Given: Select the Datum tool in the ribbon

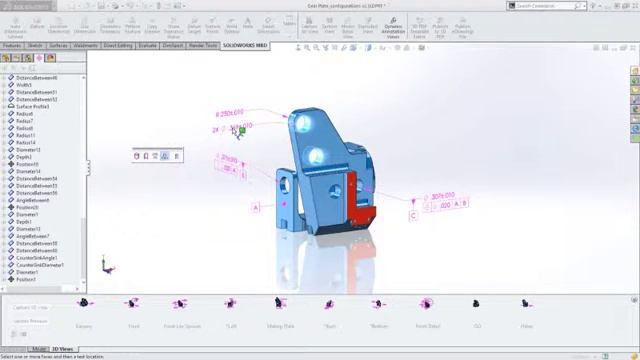Looking at the screenshot, I should pos(37,23).
